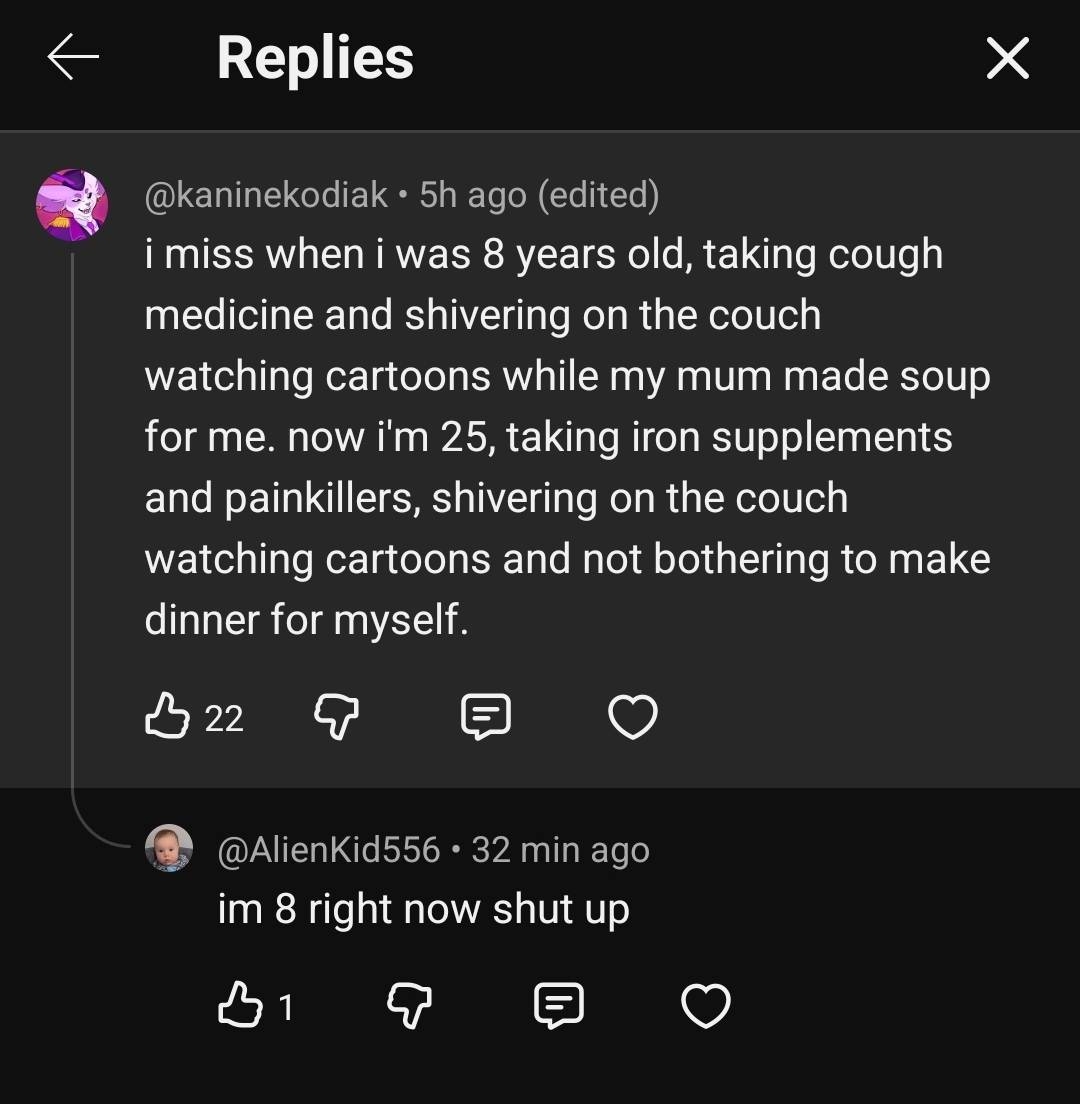Screen dimensions: 1080x1104
Task: Visit the @AlienKid556 channel username link
Action: [x=329, y=849]
